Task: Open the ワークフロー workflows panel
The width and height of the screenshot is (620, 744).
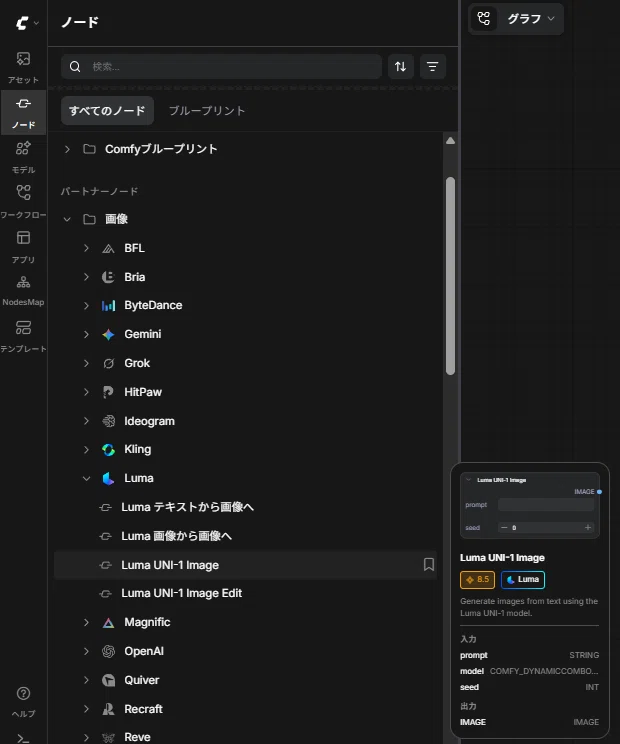Action: pyautogui.click(x=23, y=202)
